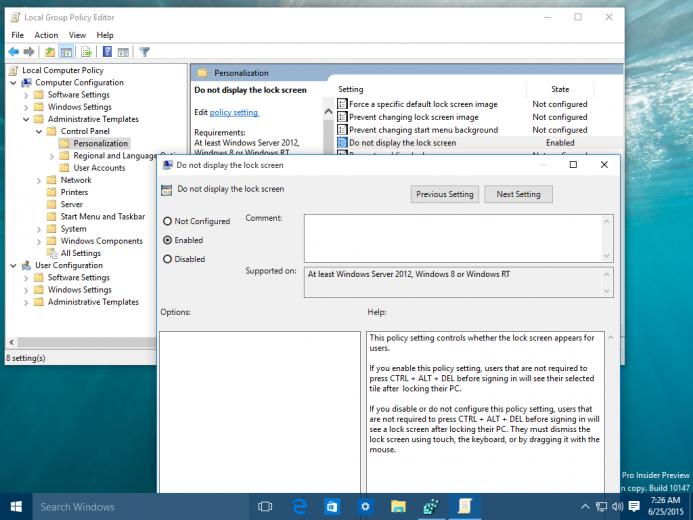This screenshot has width=693, height=520.
Task: Click inside the Comment text box
Action: [x=453, y=238]
